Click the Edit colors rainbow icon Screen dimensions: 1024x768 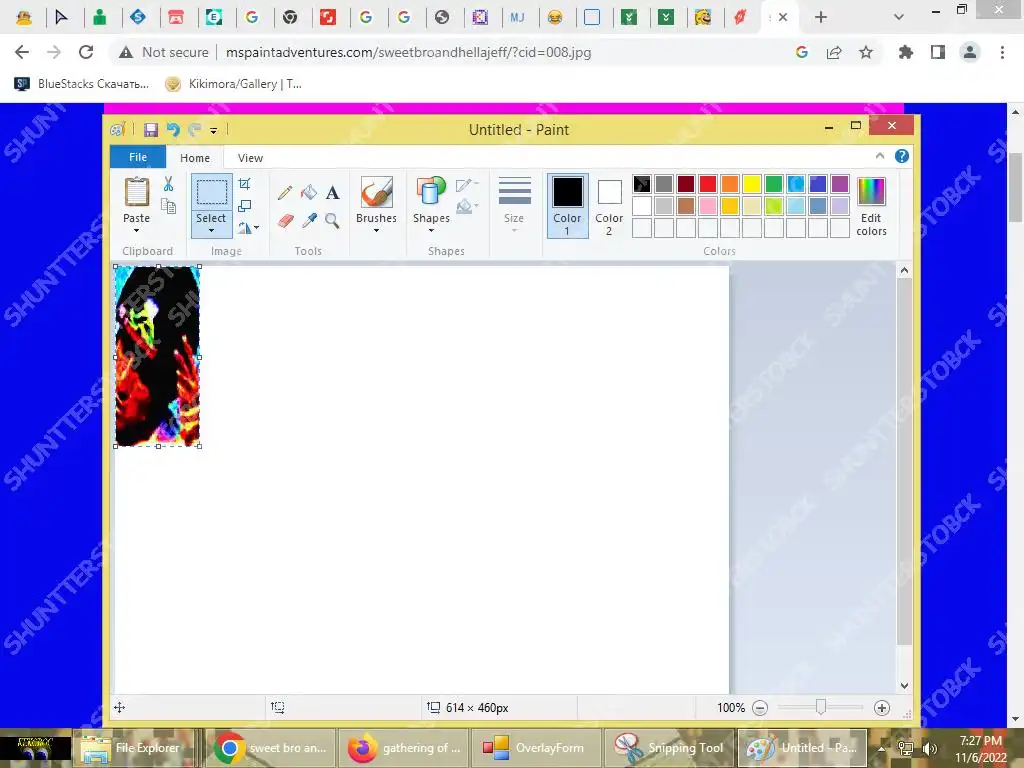[871, 192]
